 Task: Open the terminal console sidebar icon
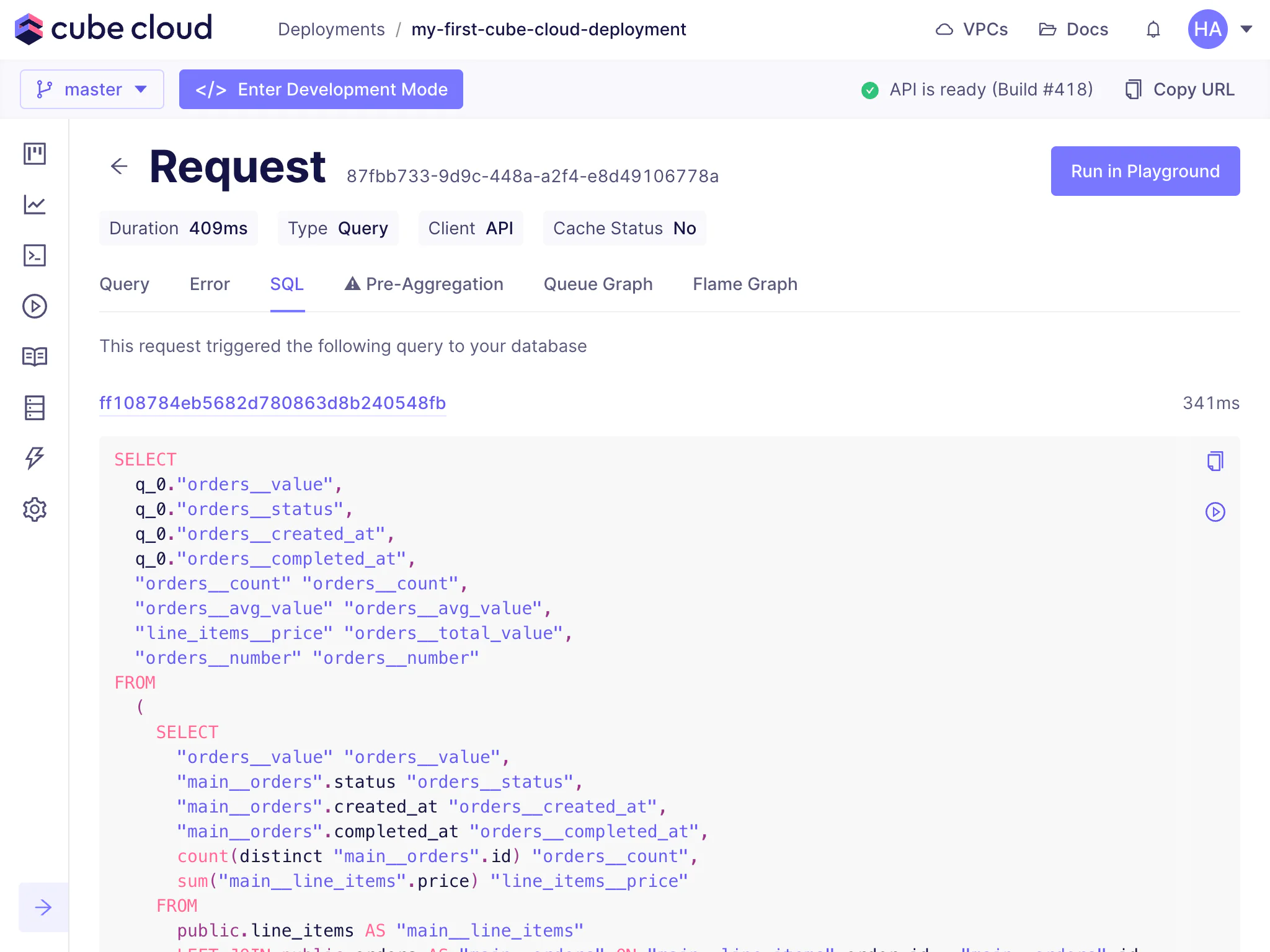(x=35, y=255)
